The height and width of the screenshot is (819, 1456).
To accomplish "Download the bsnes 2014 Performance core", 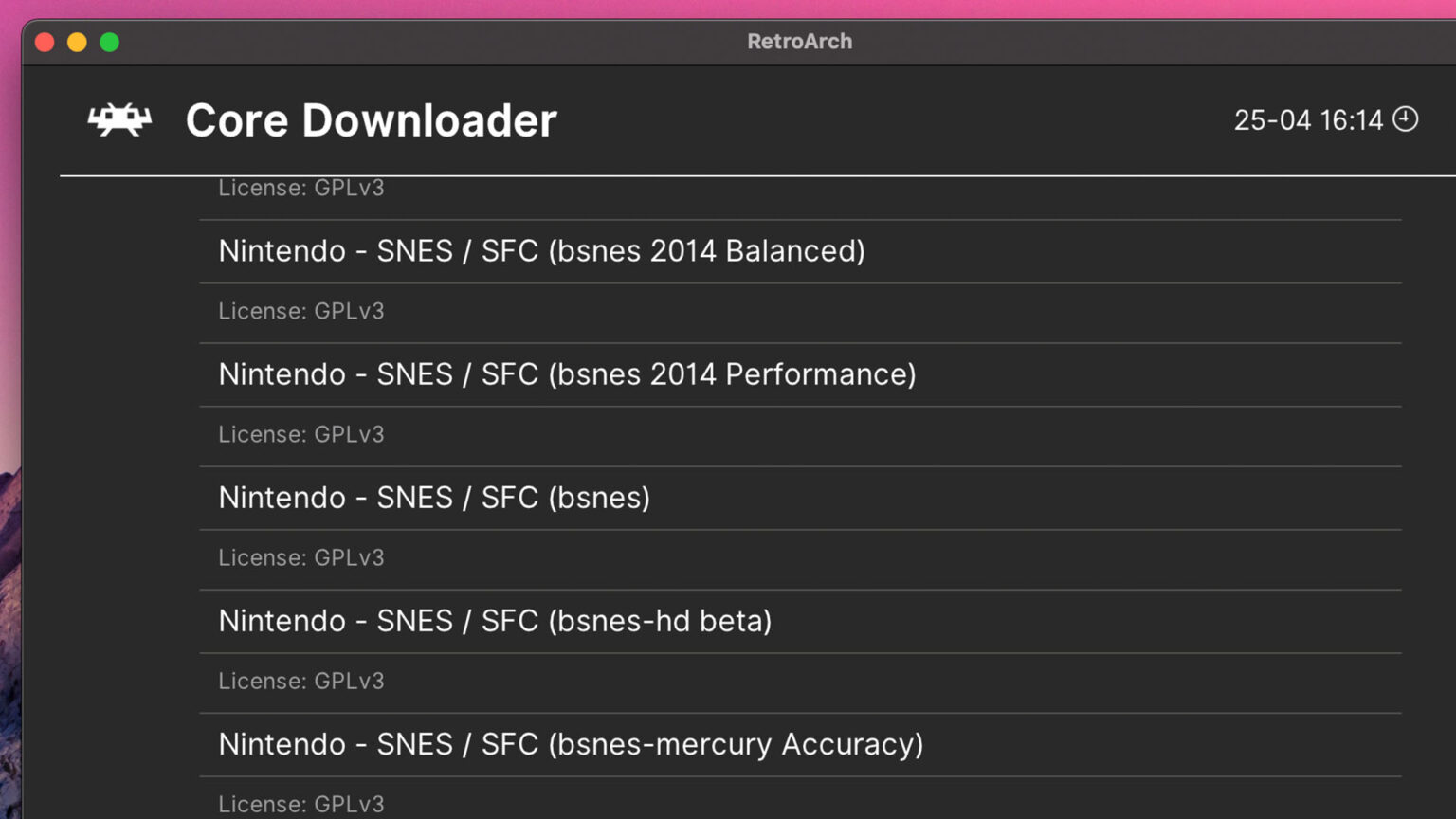I will point(566,373).
